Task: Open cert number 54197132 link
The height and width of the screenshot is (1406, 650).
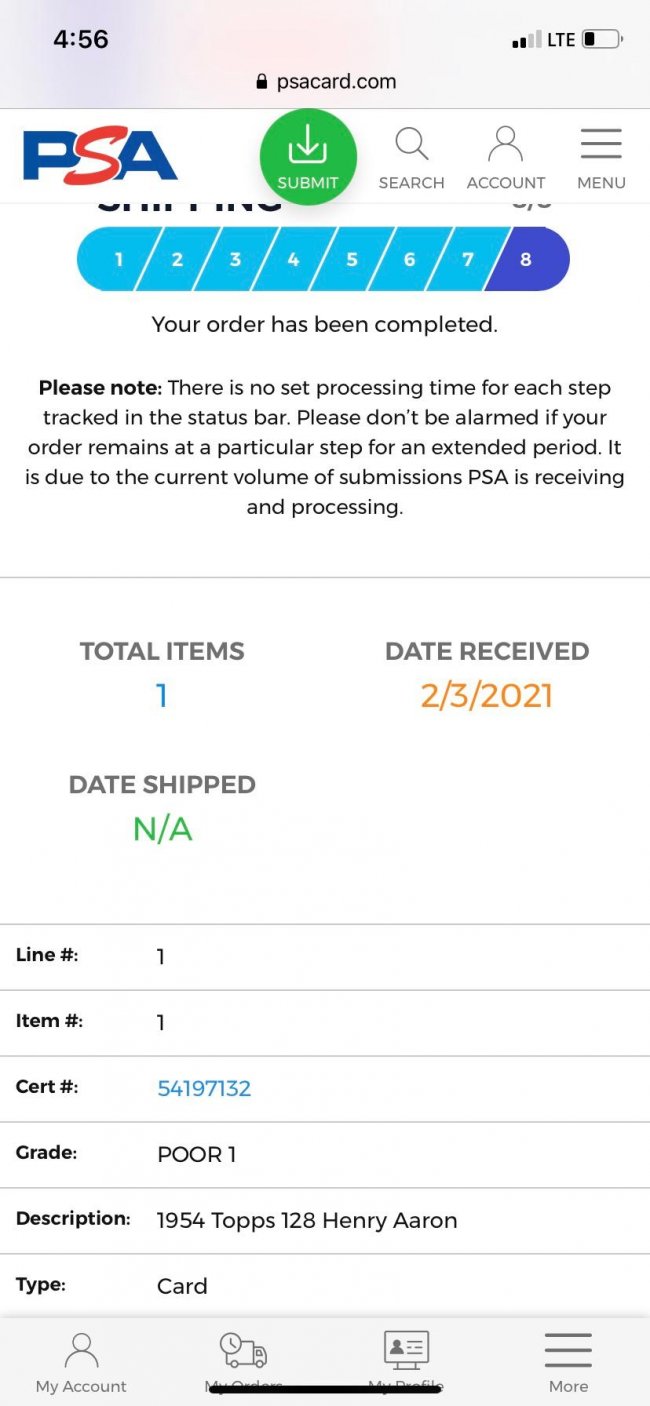Action: click(x=204, y=1088)
